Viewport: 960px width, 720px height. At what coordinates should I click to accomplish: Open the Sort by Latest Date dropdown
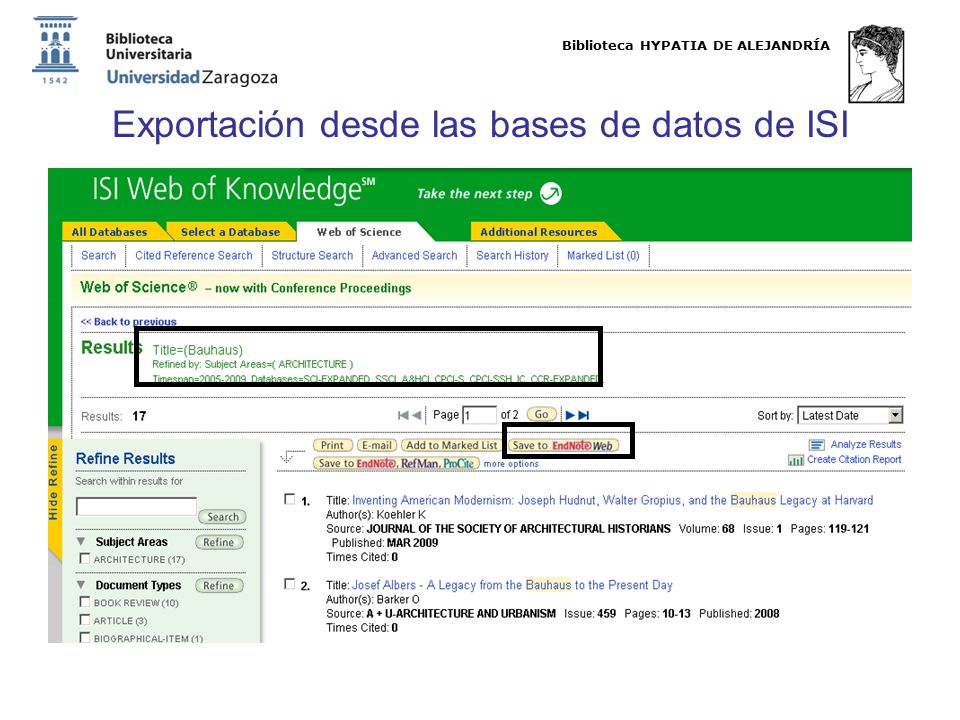(x=850, y=415)
